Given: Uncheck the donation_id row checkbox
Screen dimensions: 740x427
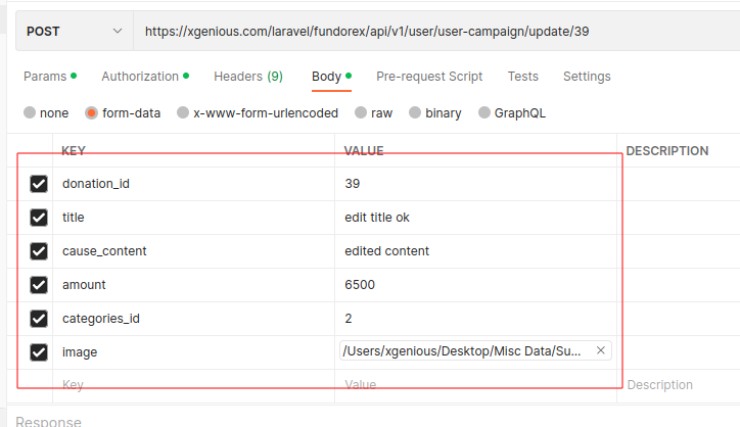Looking at the screenshot, I should click(39, 184).
